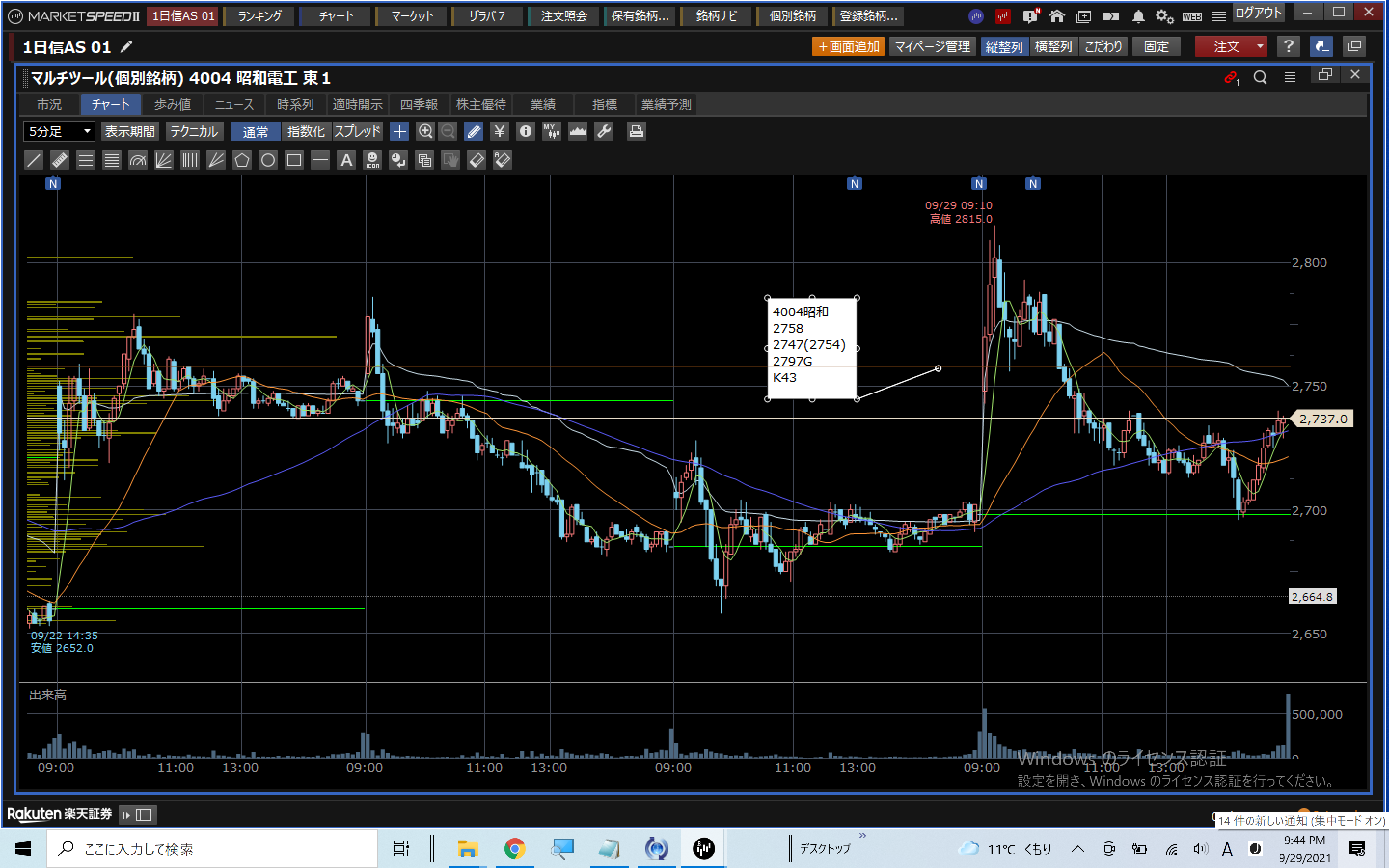Open chart settings wrench icon

(604, 132)
